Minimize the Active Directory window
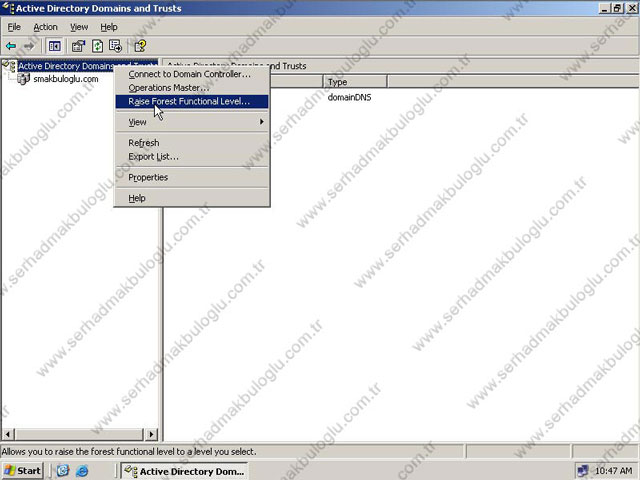 [x=605, y=8]
